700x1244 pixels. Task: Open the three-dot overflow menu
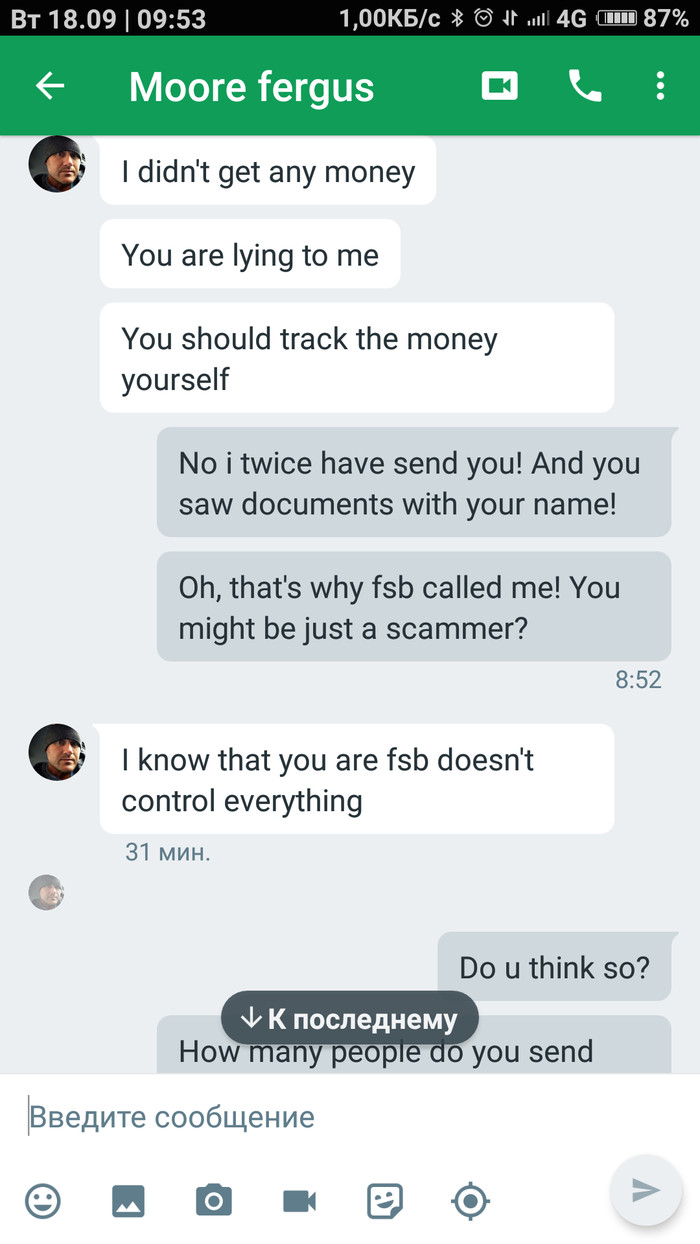click(660, 87)
